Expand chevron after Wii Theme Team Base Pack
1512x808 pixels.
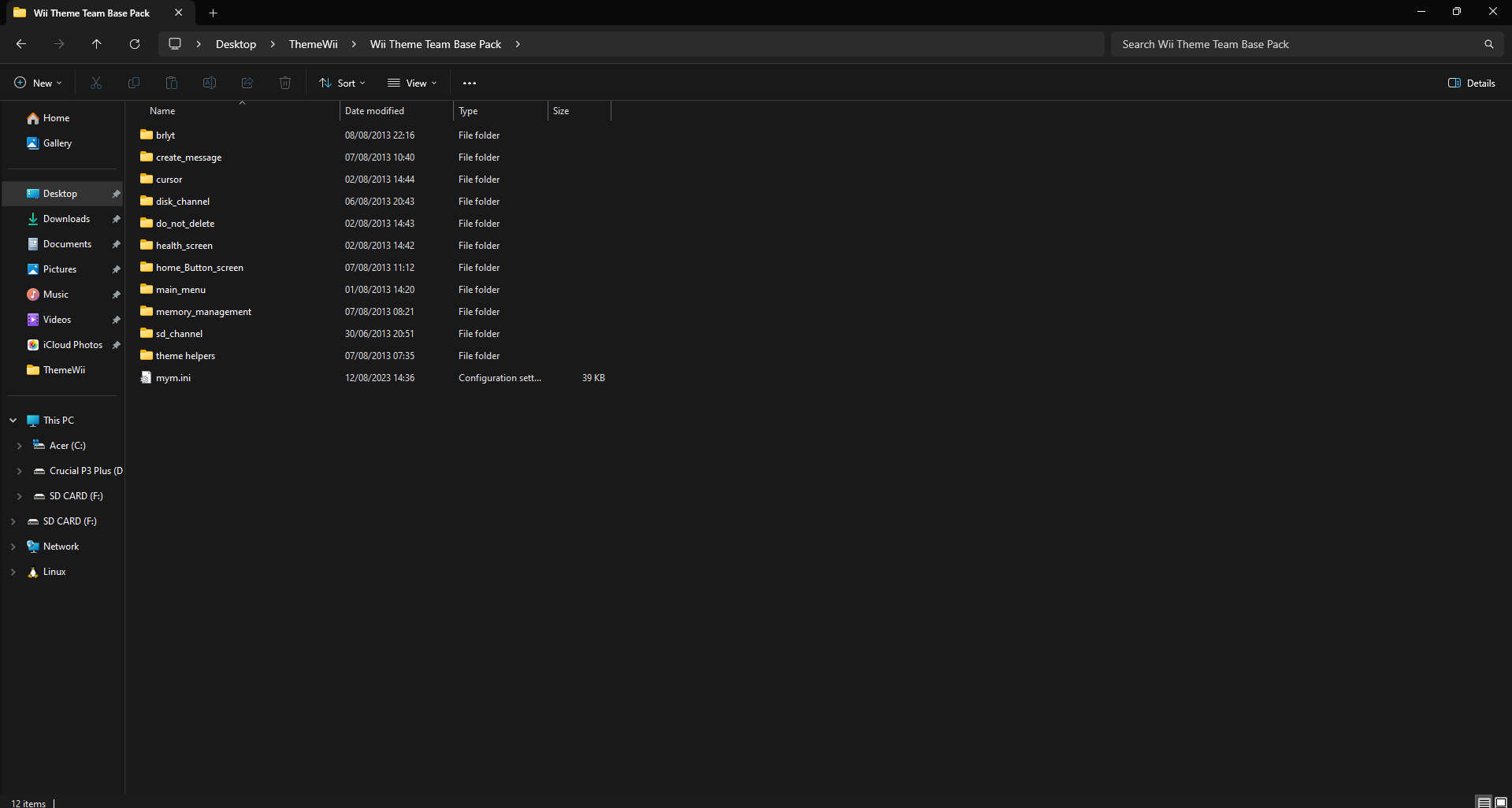point(518,44)
